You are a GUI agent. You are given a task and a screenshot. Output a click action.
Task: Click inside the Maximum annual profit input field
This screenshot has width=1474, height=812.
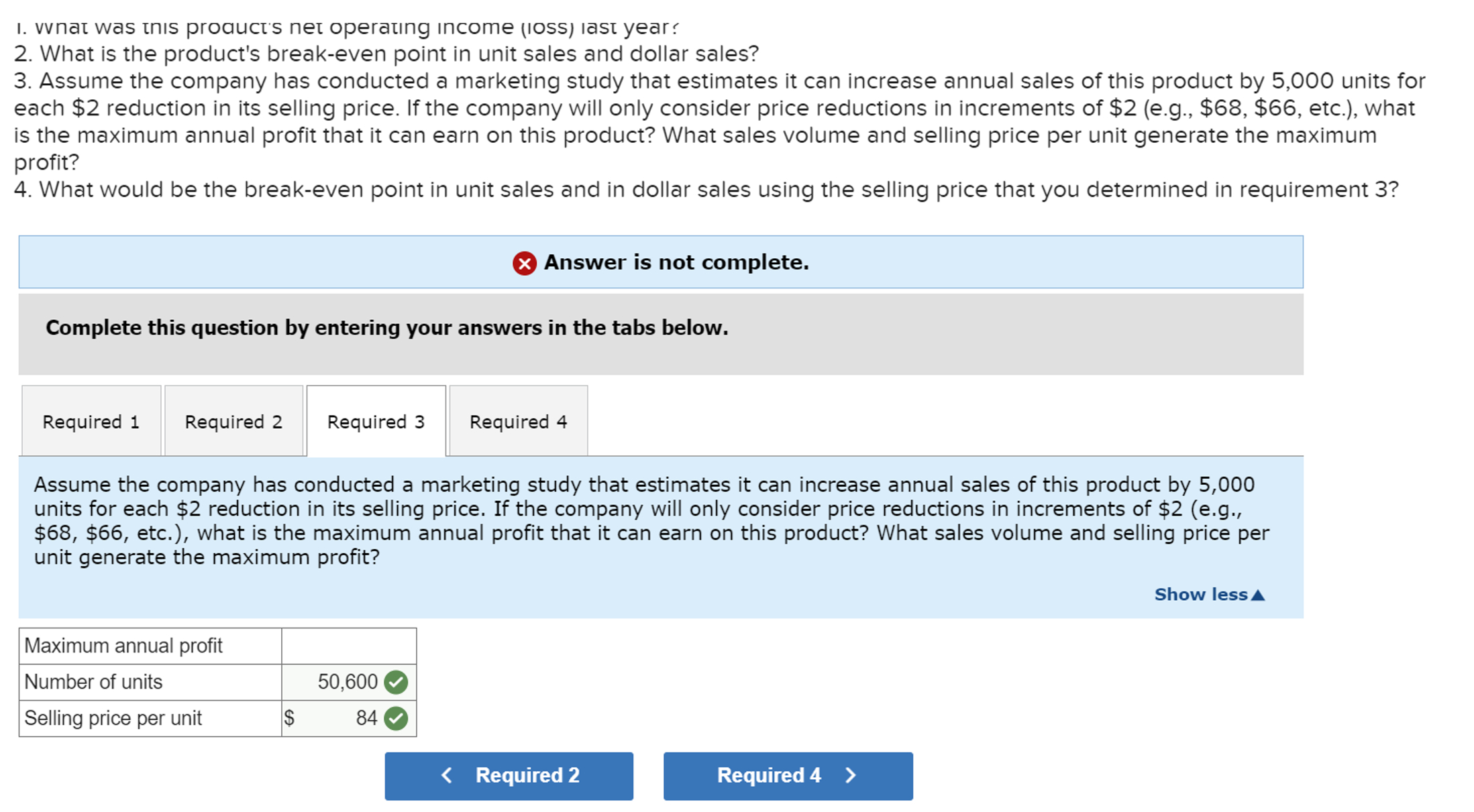348,645
